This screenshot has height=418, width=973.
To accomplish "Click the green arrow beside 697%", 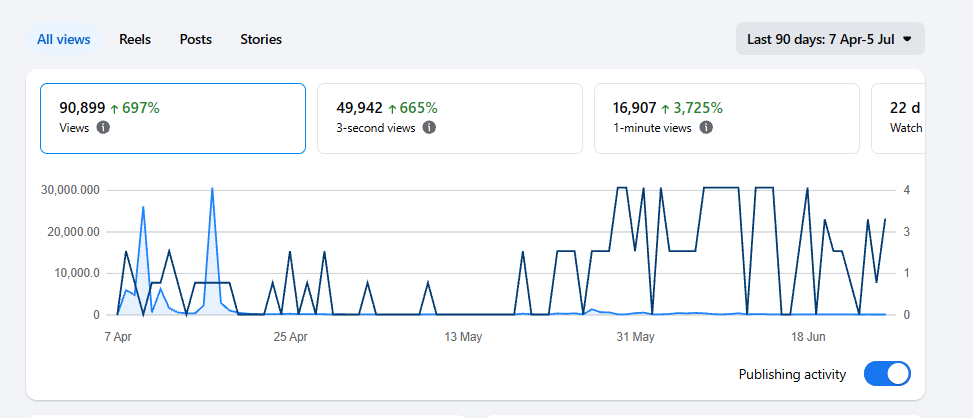I will [x=114, y=109].
